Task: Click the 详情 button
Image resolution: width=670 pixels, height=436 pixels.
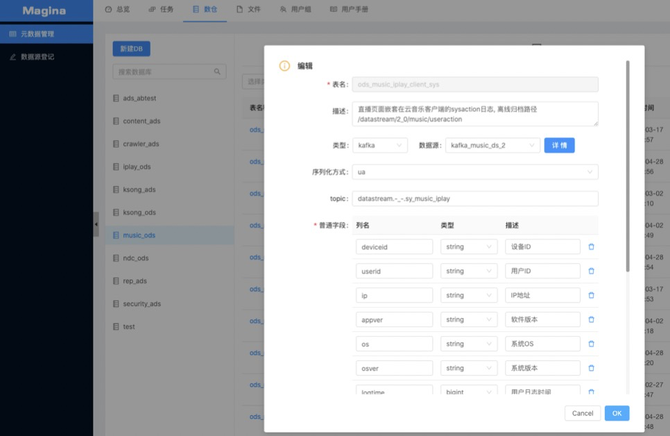Action: tap(559, 145)
